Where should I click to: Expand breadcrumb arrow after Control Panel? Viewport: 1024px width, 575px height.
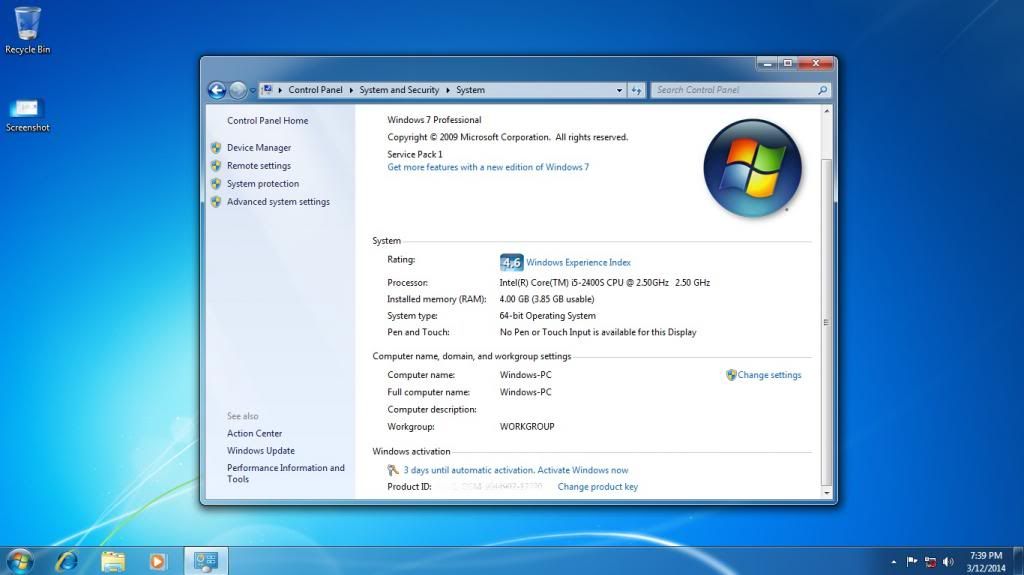(351, 90)
